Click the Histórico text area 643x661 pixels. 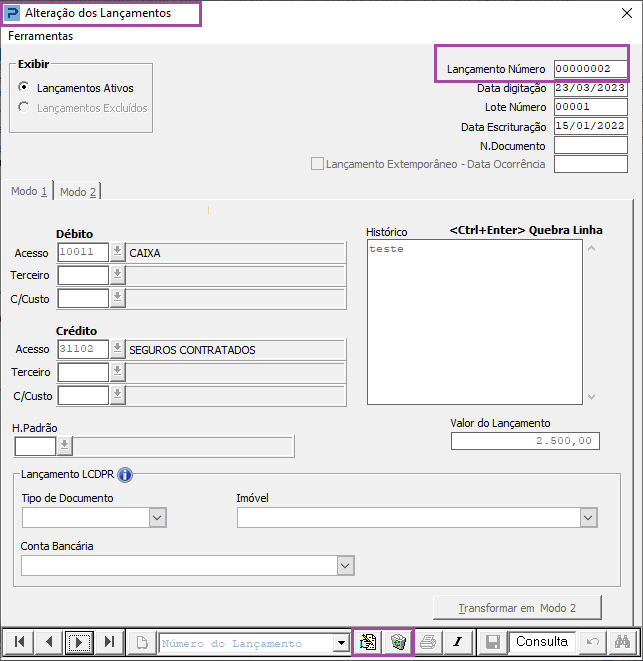point(475,322)
